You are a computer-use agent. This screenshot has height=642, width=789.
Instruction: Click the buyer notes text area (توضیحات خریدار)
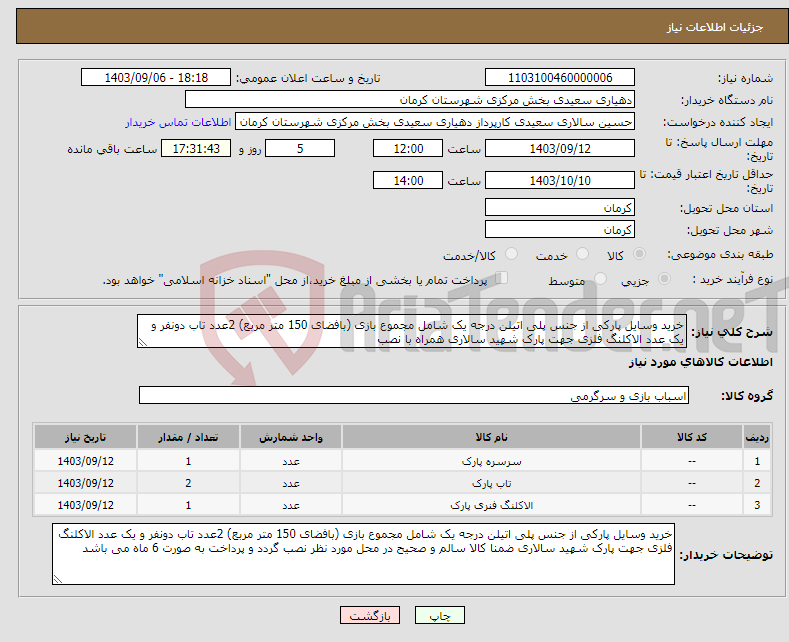coord(363,554)
